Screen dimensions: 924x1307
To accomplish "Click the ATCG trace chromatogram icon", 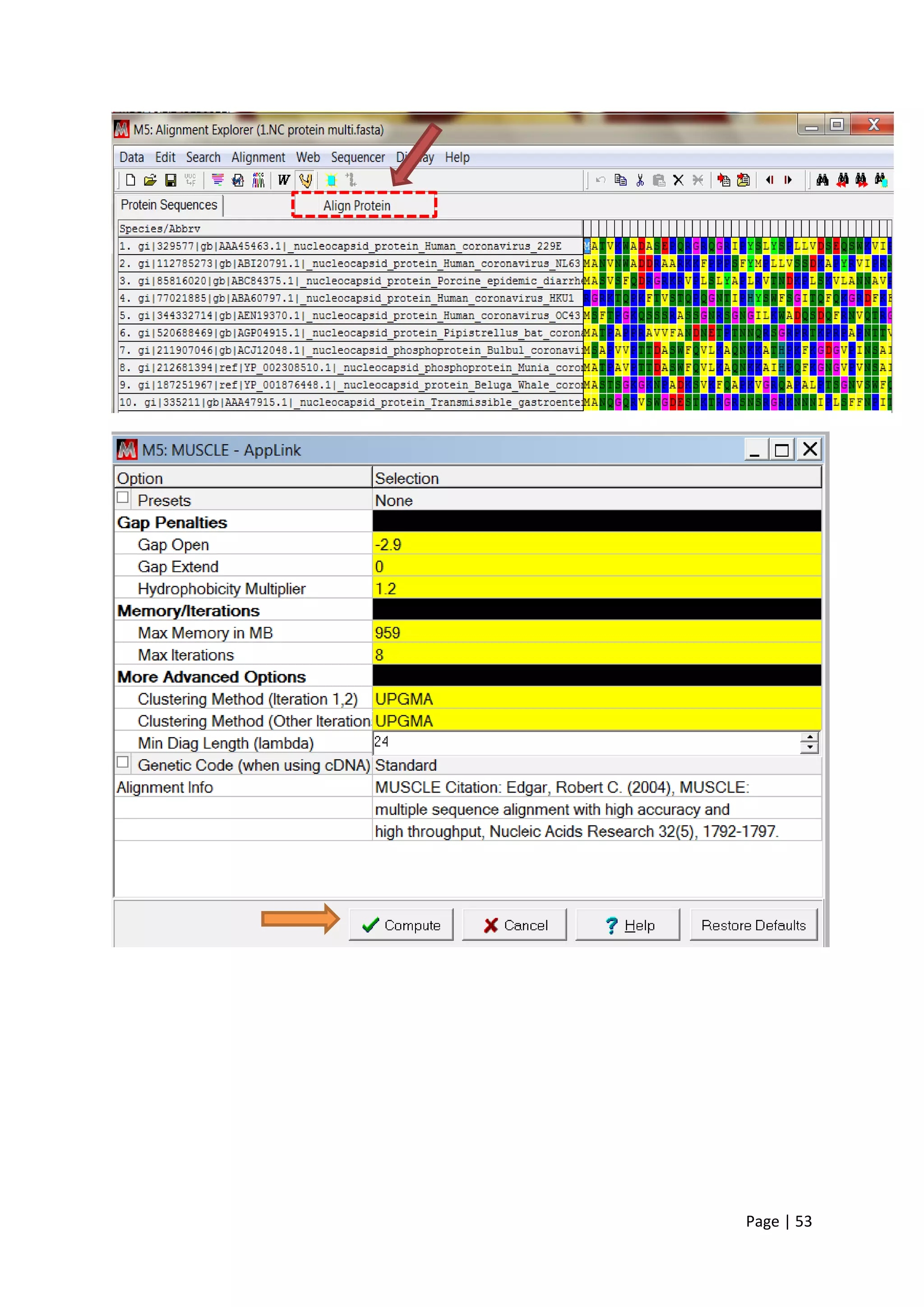I will click(259, 181).
